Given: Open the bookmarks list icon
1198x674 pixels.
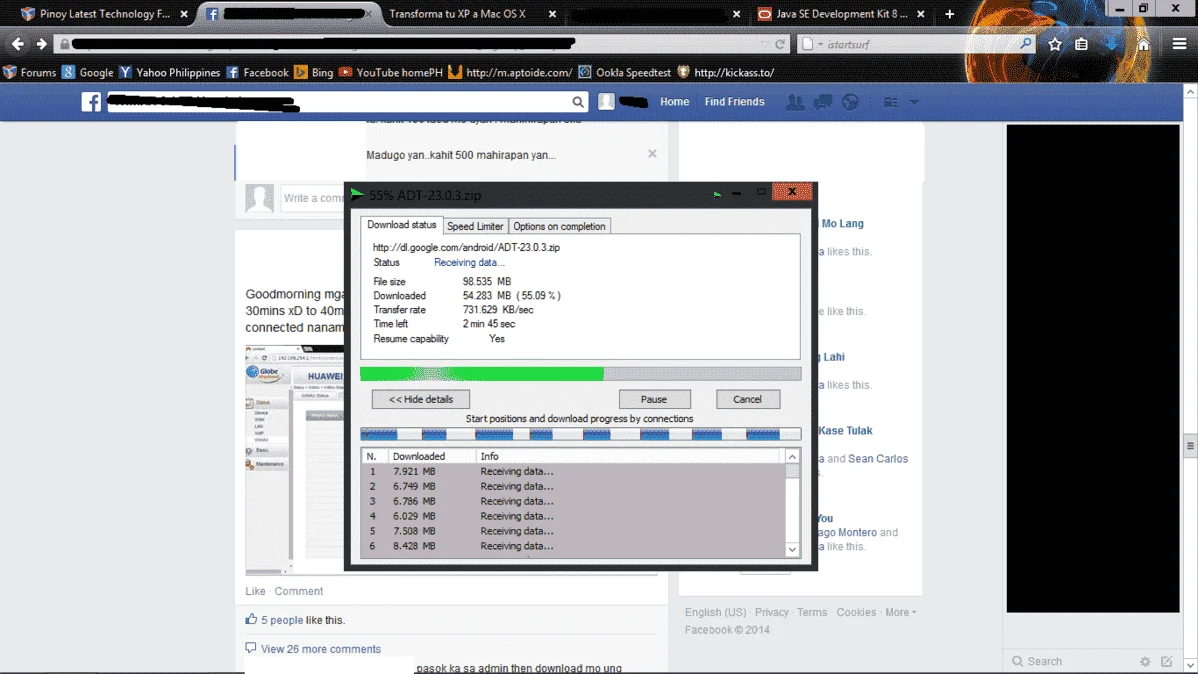Looking at the screenshot, I should pos(1081,44).
